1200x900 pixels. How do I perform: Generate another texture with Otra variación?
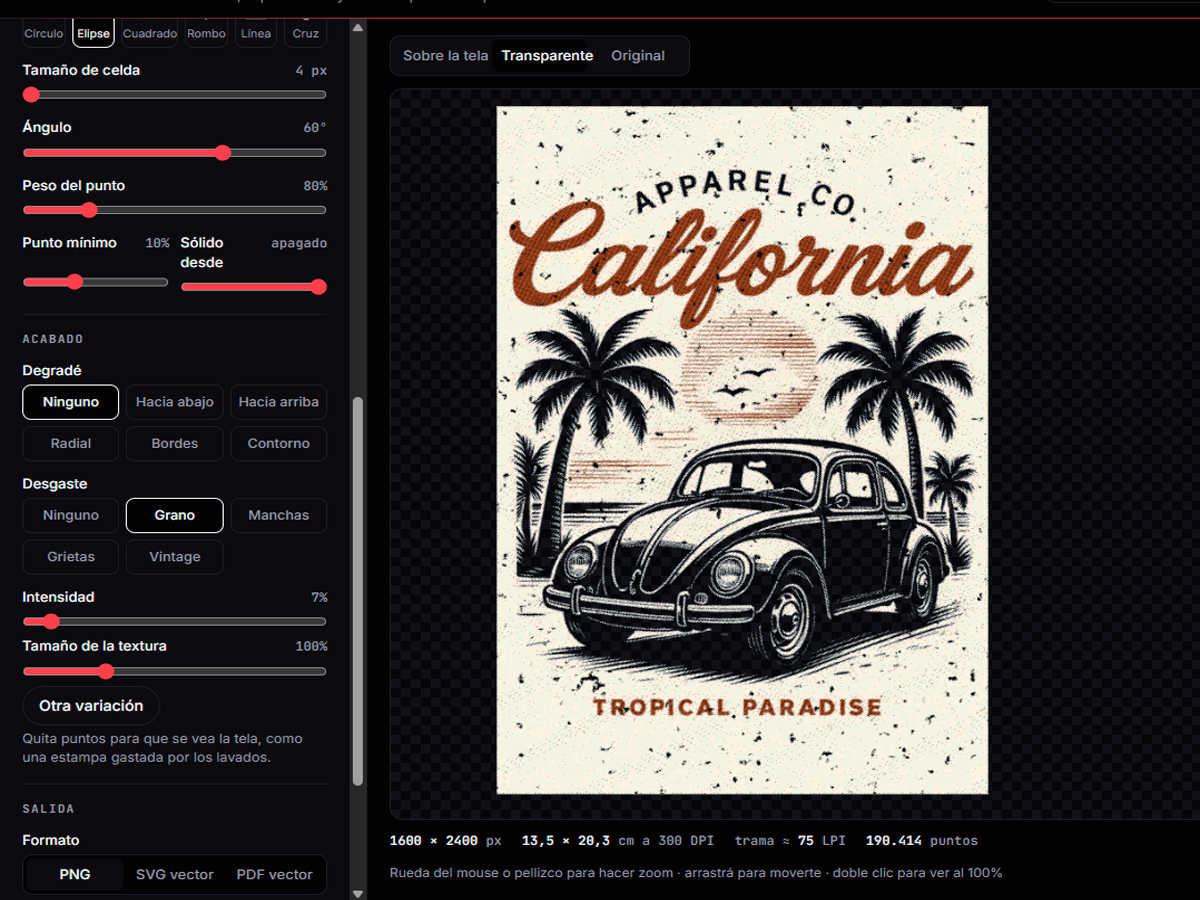point(91,706)
